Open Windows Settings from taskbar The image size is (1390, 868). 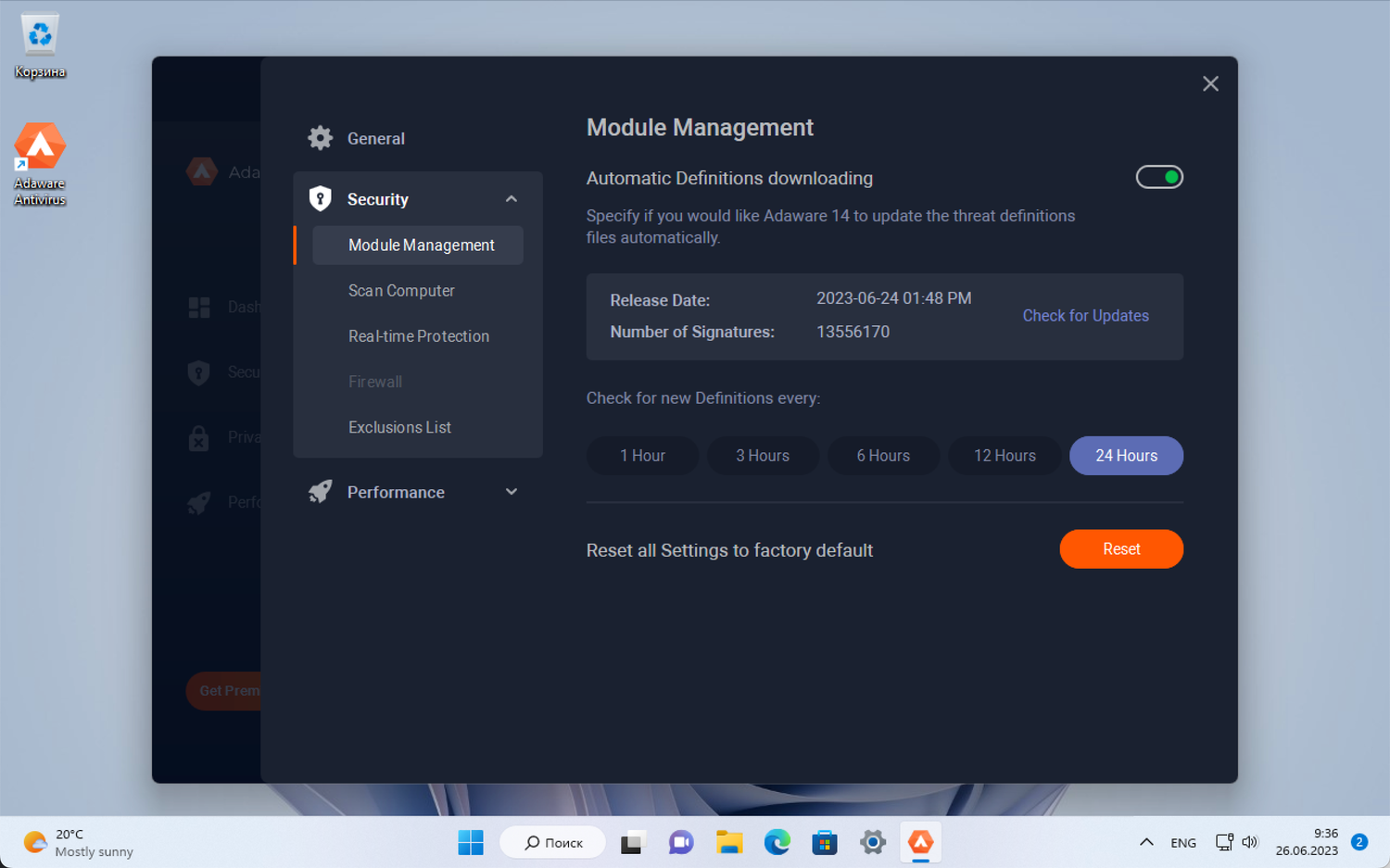click(x=873, y=842)
